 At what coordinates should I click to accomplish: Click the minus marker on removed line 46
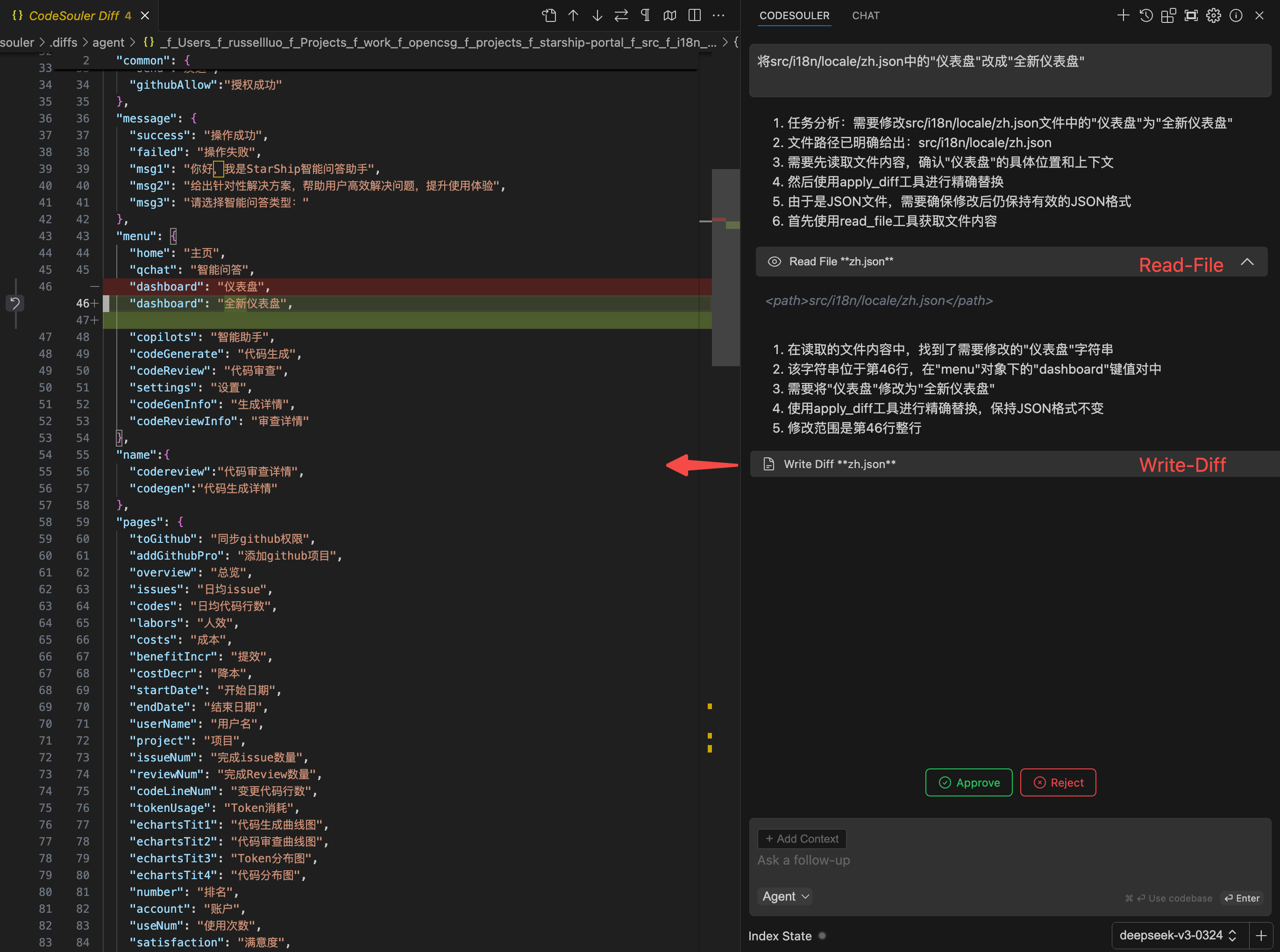(x=94, y=286)
